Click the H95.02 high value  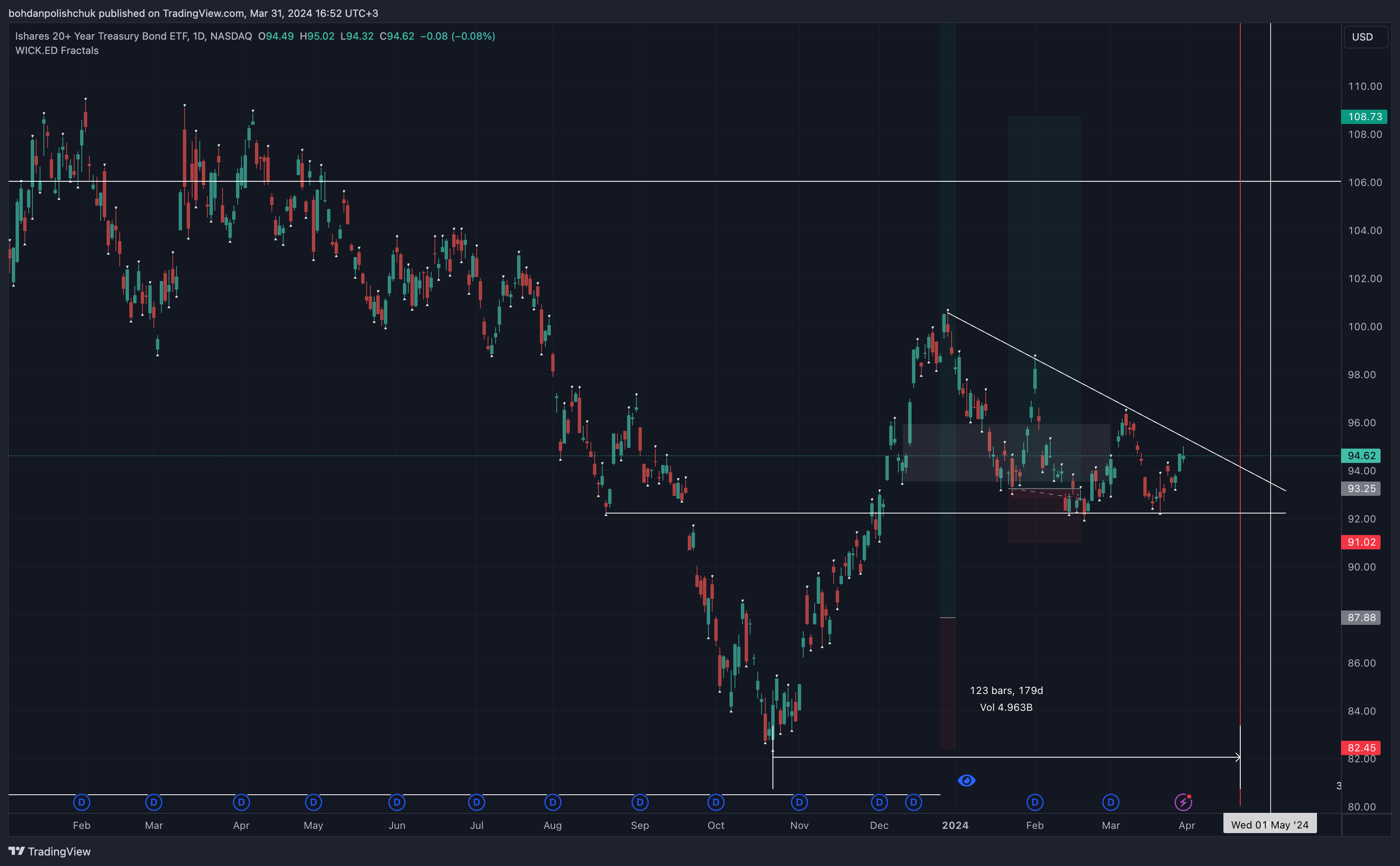[317, 36]
